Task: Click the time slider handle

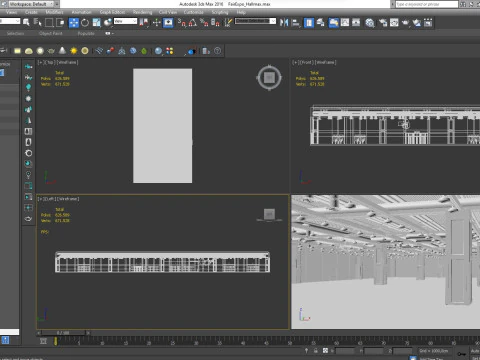Action: [63, 333]
